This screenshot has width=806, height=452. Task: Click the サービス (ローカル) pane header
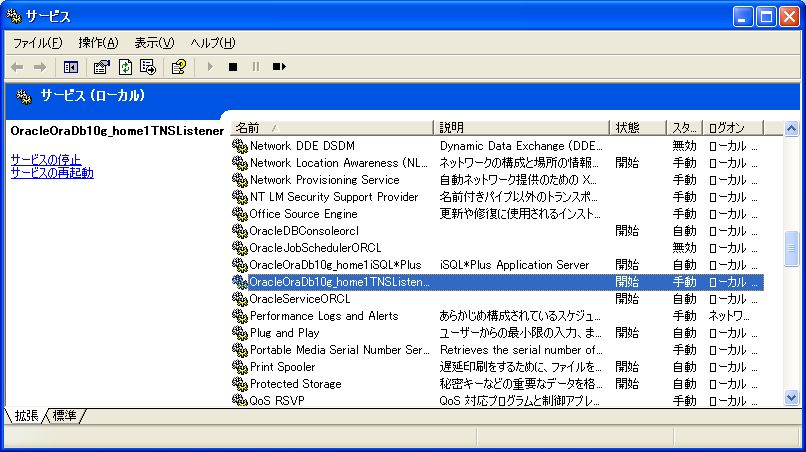(x=93, y=96)
